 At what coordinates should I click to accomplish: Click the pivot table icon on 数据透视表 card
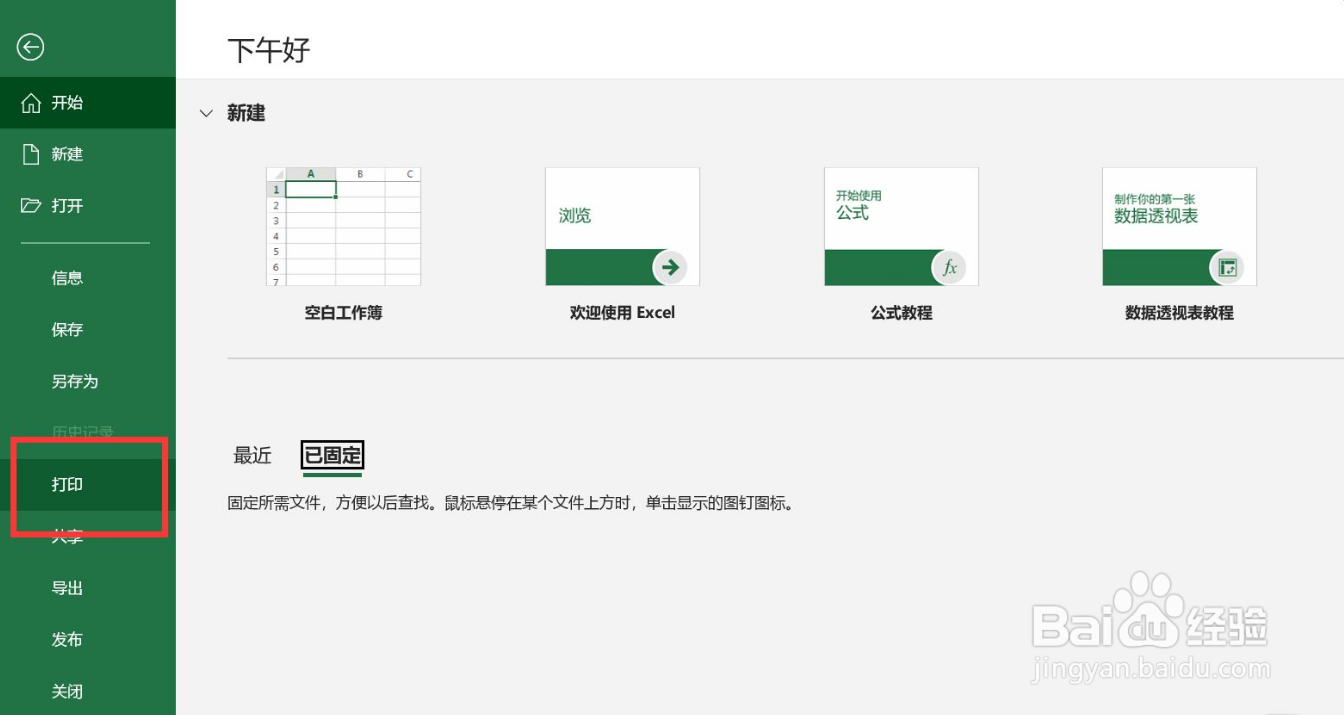tap(1227, 267)
